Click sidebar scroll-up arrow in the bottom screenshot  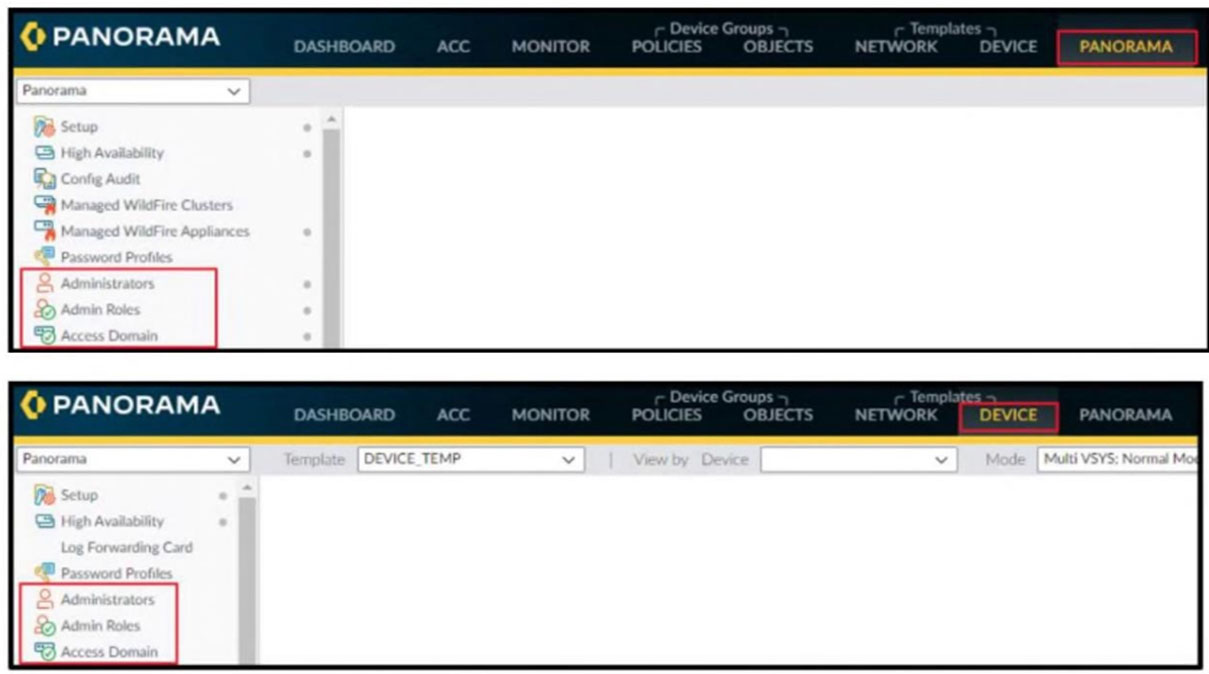[x=247, y=488]
